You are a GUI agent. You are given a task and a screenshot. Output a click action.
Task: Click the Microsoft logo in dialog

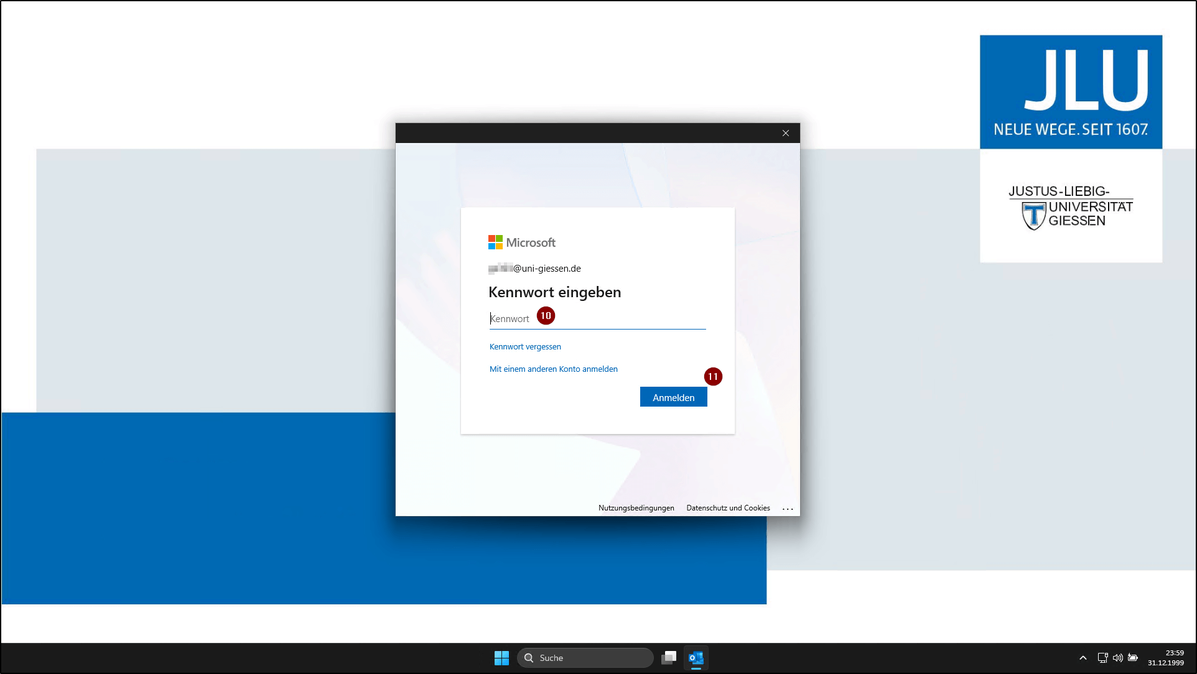click(522, 242)
